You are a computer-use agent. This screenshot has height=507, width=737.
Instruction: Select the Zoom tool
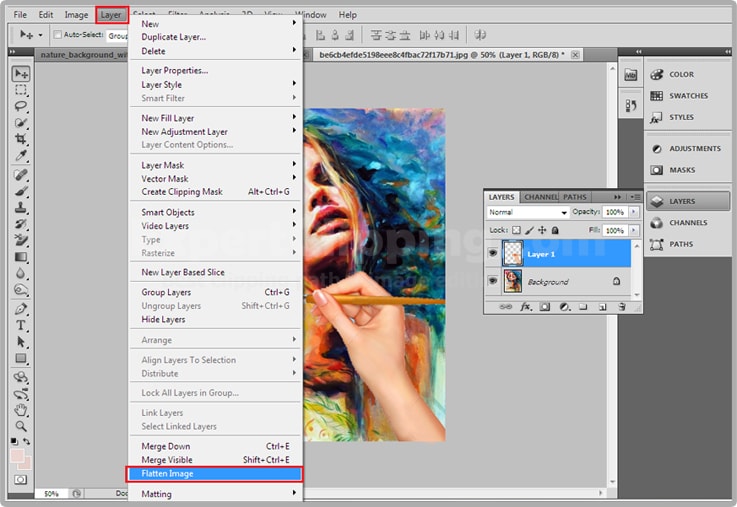pos(21,426)
